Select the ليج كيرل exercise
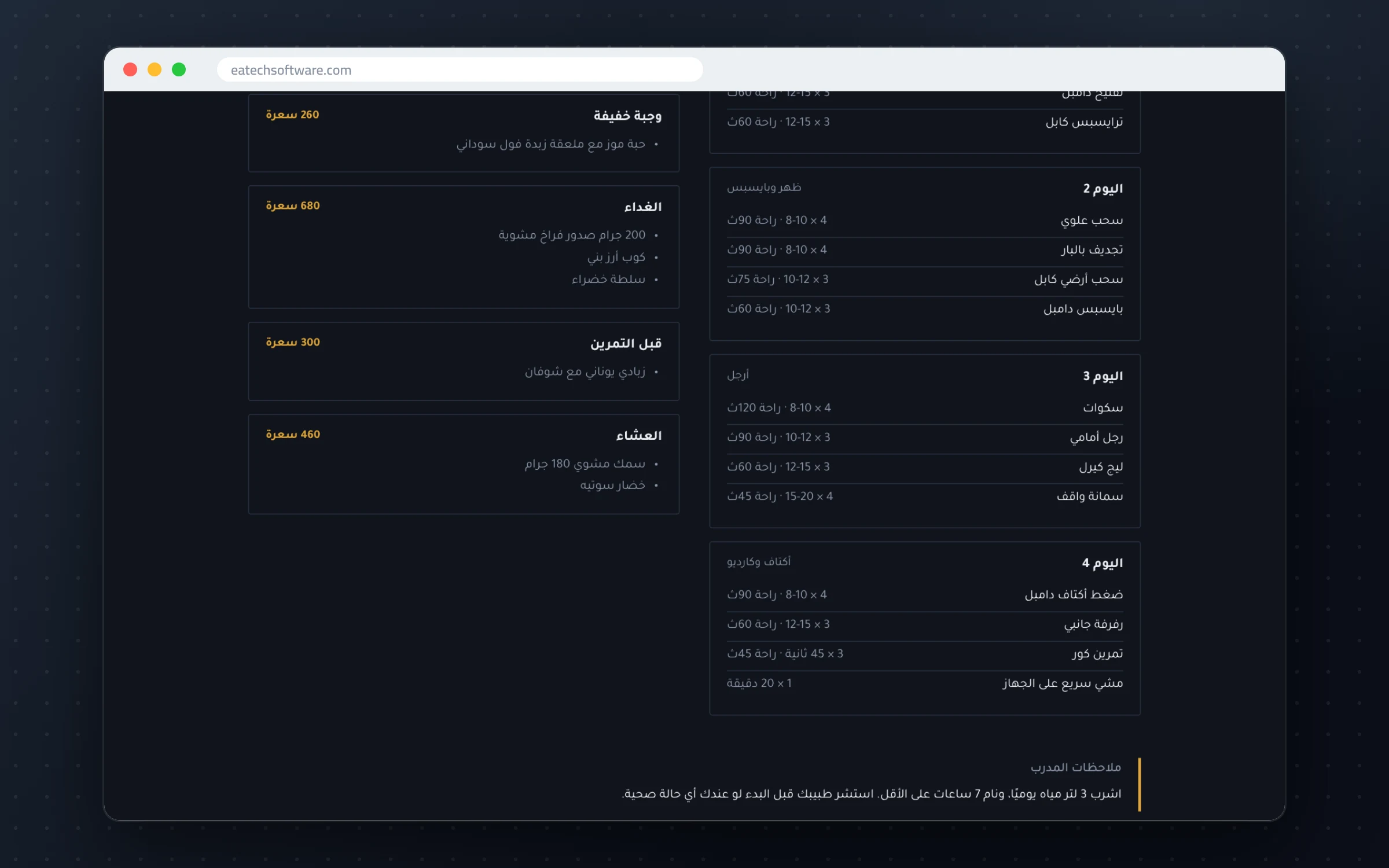1389x868 pixels. [1101, 467]
